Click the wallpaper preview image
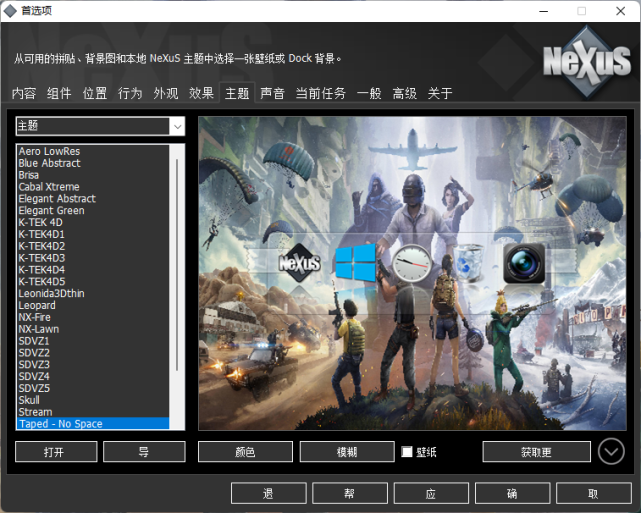The image size is (641, 513). (x=412, y=273)
